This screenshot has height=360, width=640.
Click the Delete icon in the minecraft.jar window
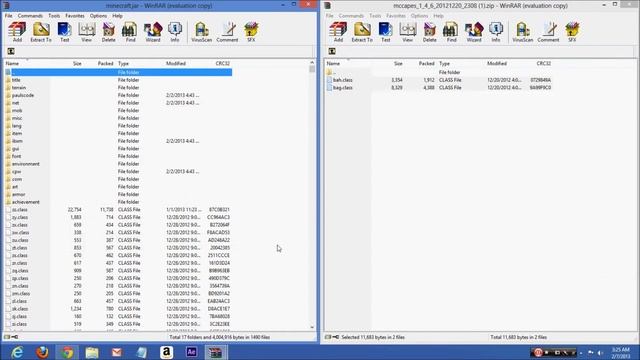tap(109, 32)
